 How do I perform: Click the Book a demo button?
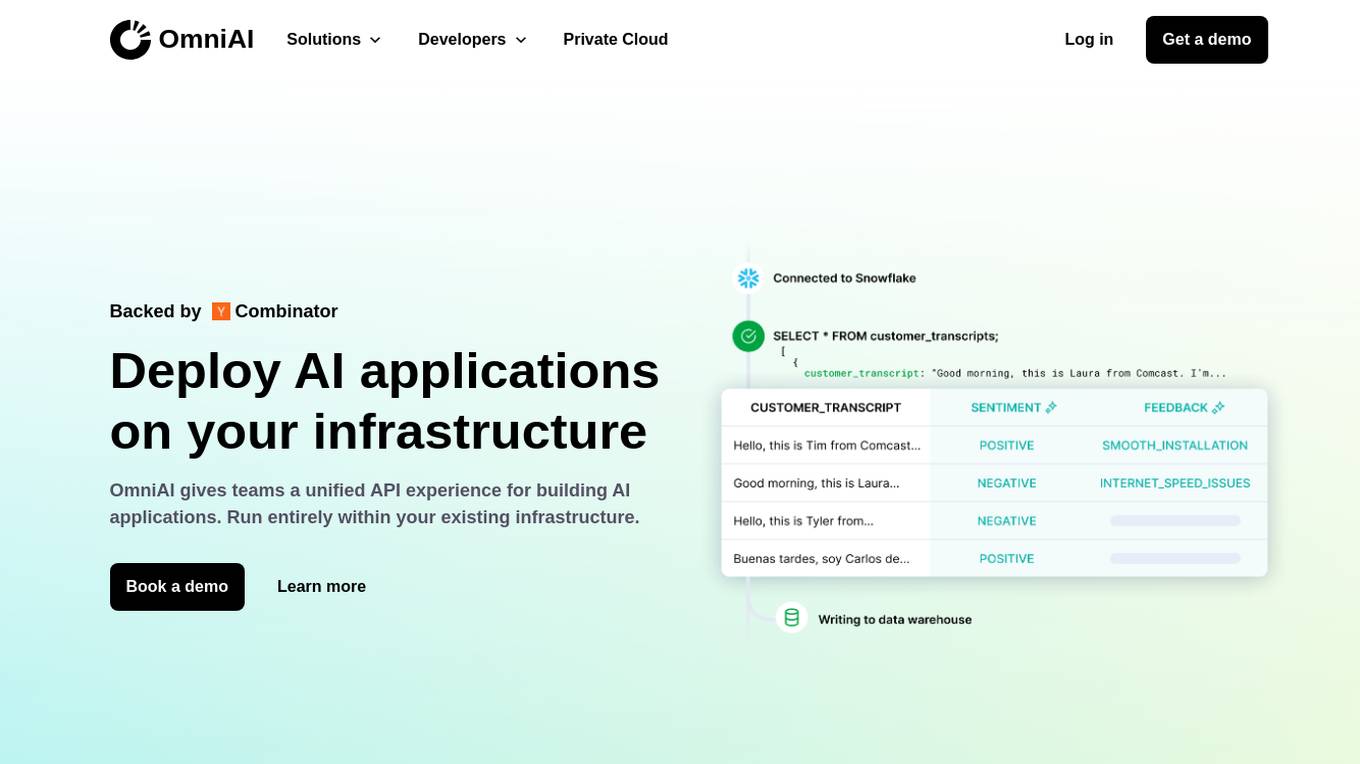pos(177,587)
